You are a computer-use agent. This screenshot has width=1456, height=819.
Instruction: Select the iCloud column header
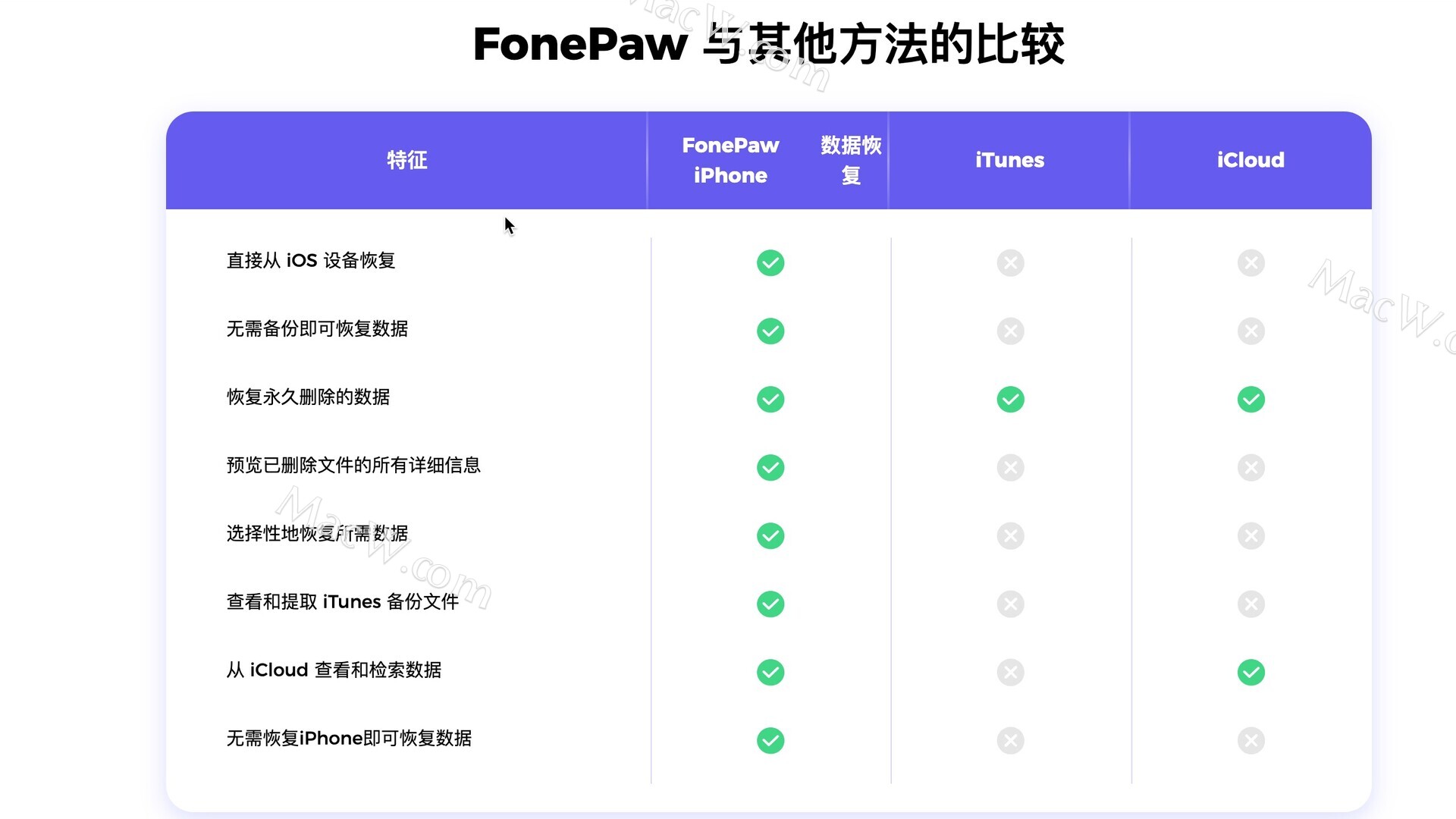point(1250,160)
